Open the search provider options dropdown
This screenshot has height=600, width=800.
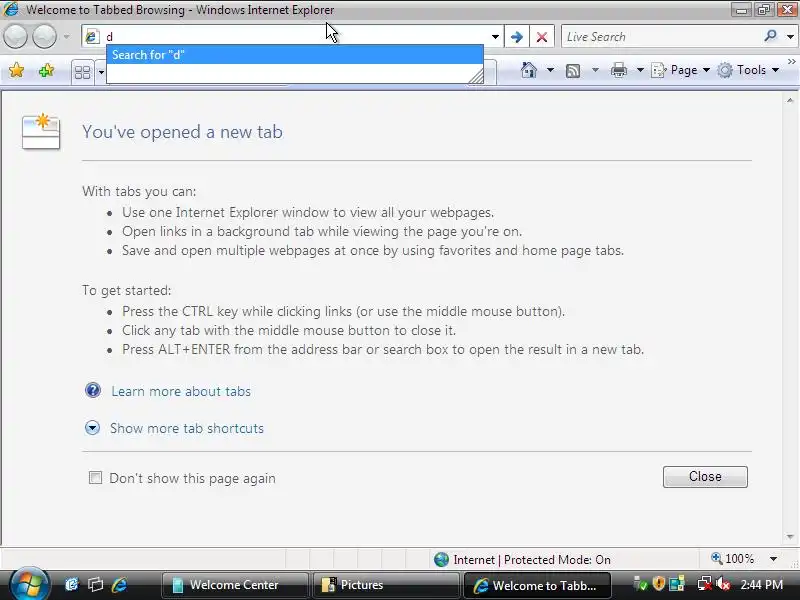pyautogui.click(x=790, y=37)
